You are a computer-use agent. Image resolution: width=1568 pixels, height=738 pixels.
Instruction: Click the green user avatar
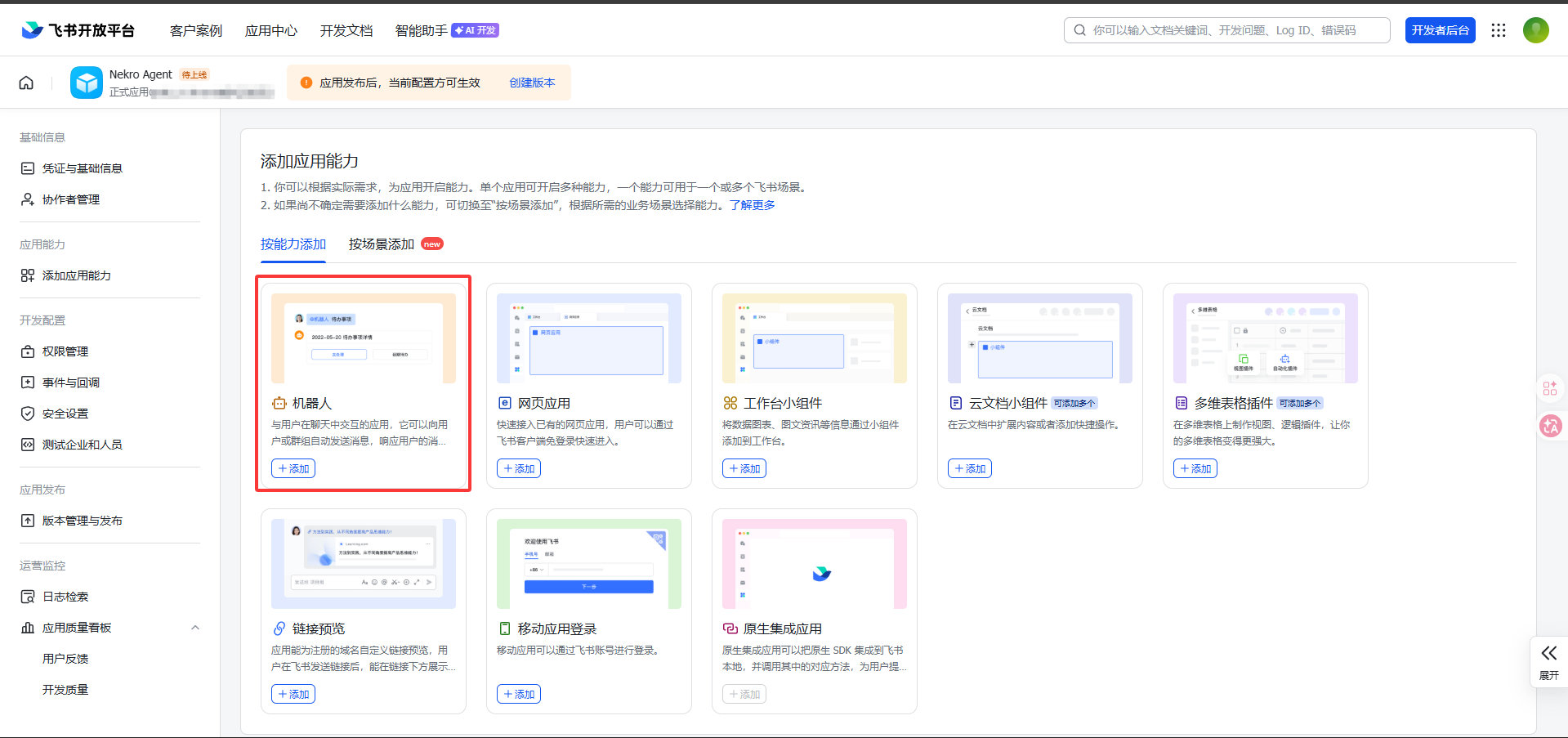1535,30
